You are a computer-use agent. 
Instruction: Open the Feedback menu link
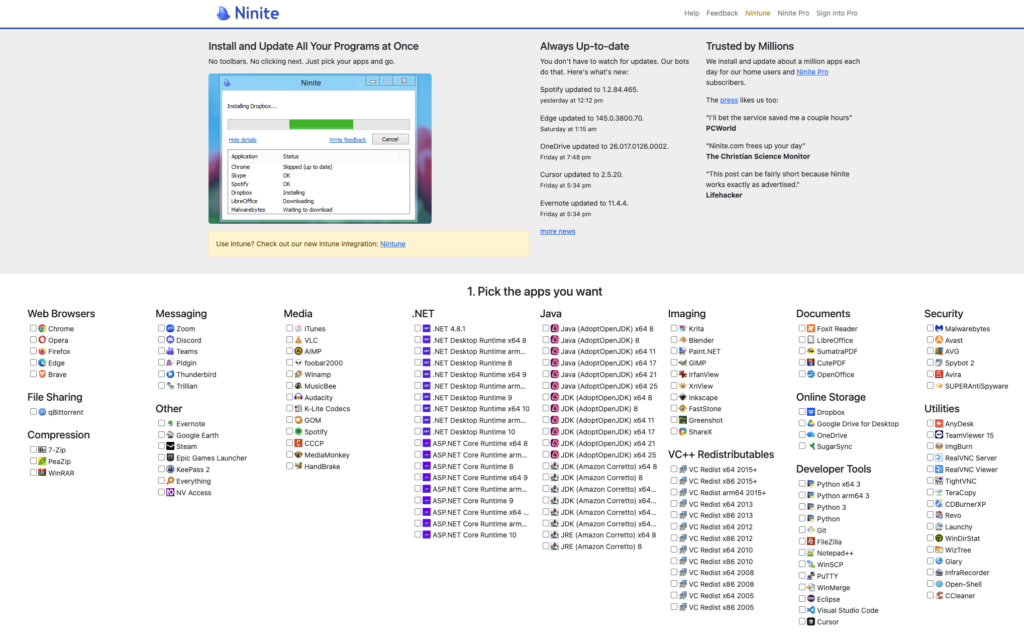[x=722, y=13]
